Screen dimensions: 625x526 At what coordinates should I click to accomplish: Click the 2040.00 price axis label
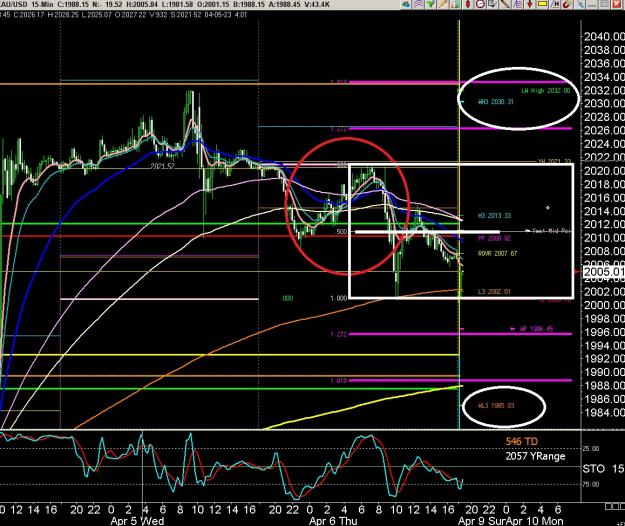pos(604,37)
